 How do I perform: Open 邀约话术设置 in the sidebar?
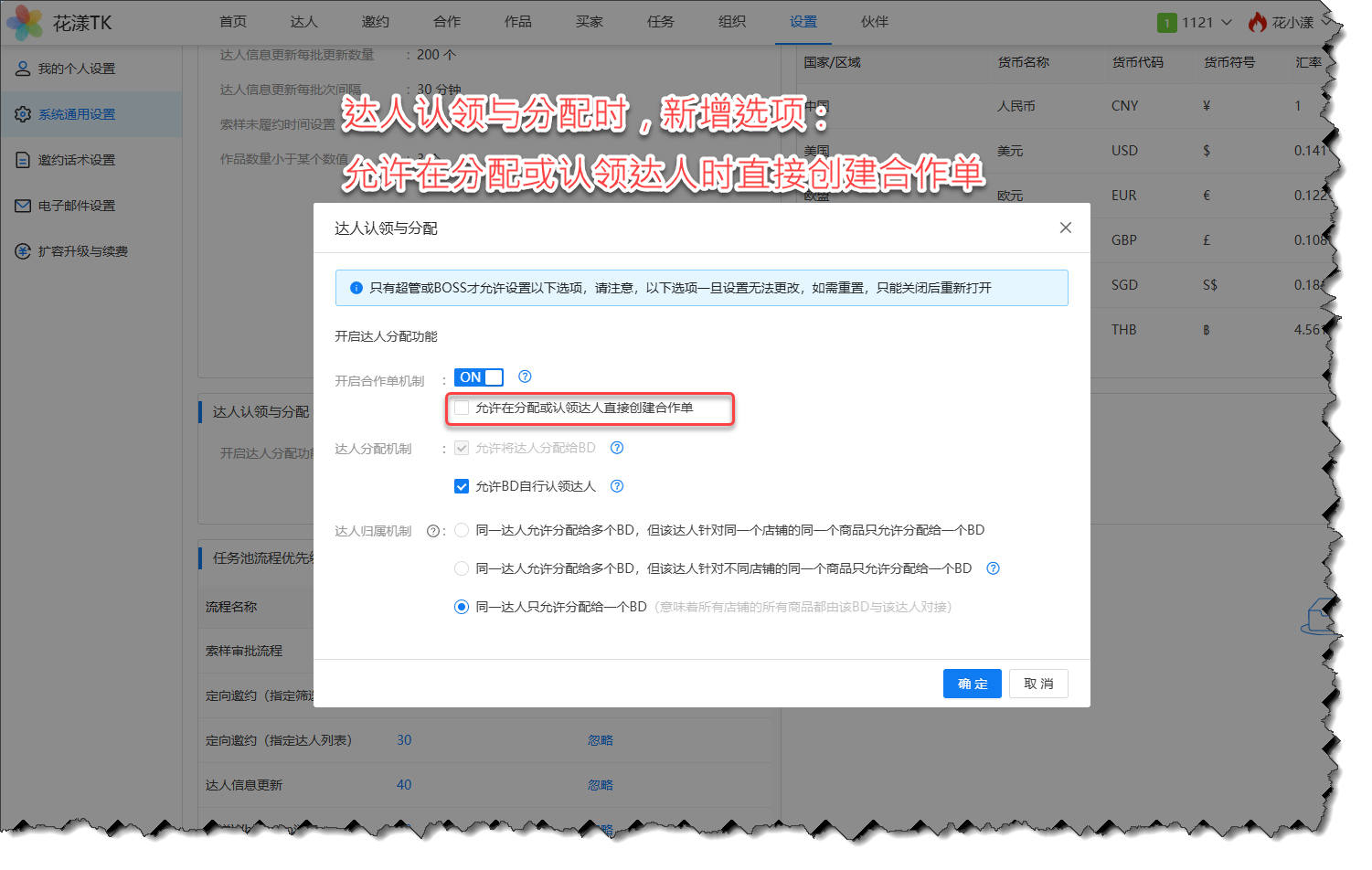pyautogui.click(x=77, y=160)
